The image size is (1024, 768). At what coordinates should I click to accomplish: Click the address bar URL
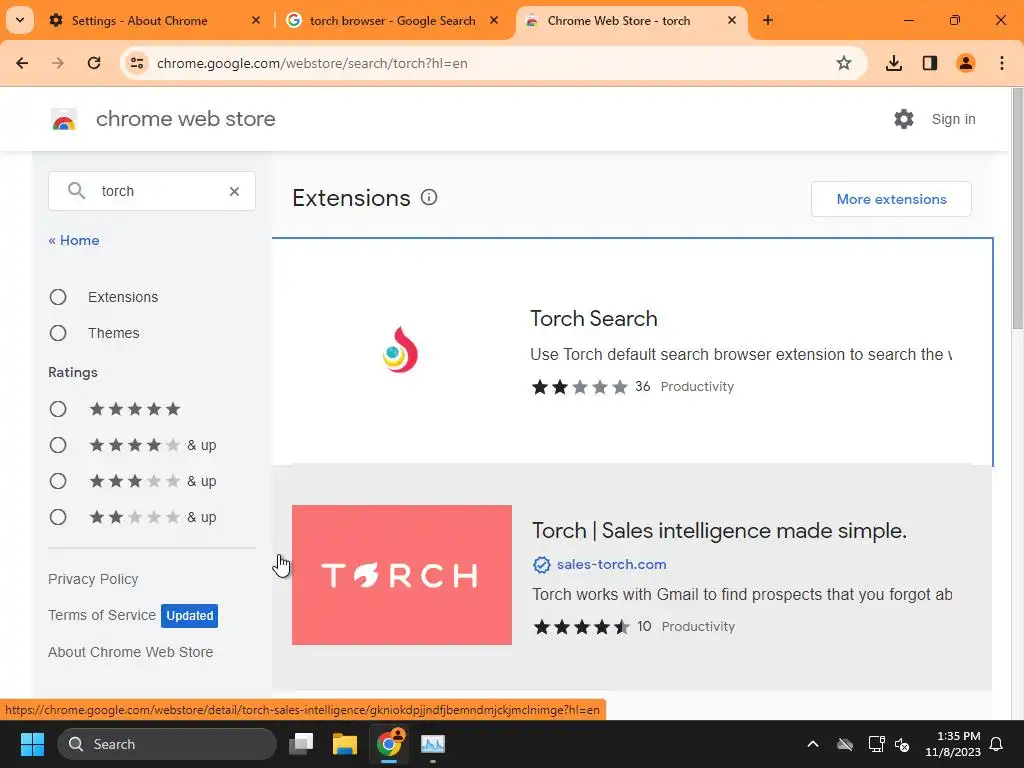tap(312, 63)
